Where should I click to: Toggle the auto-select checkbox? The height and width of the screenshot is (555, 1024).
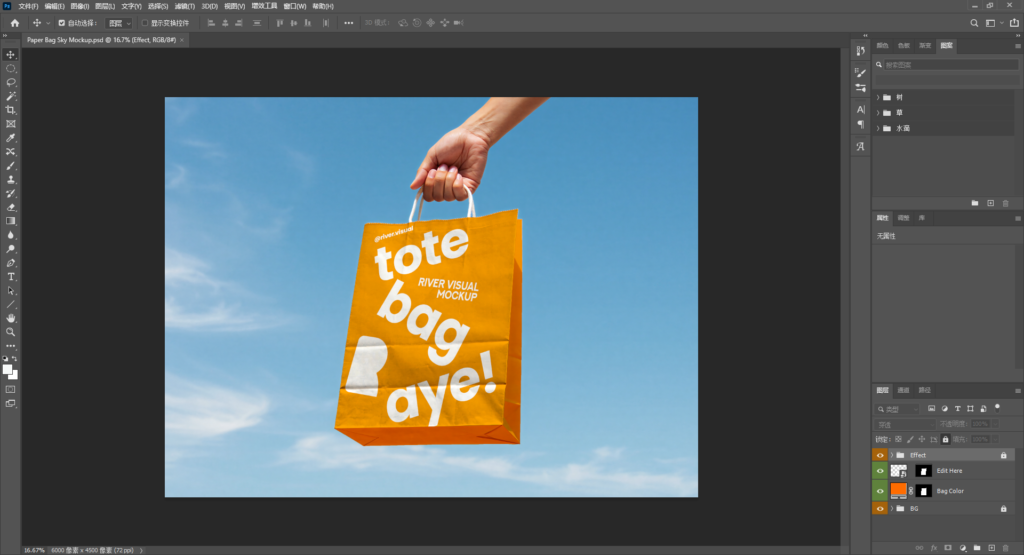[x=61, y=23]
